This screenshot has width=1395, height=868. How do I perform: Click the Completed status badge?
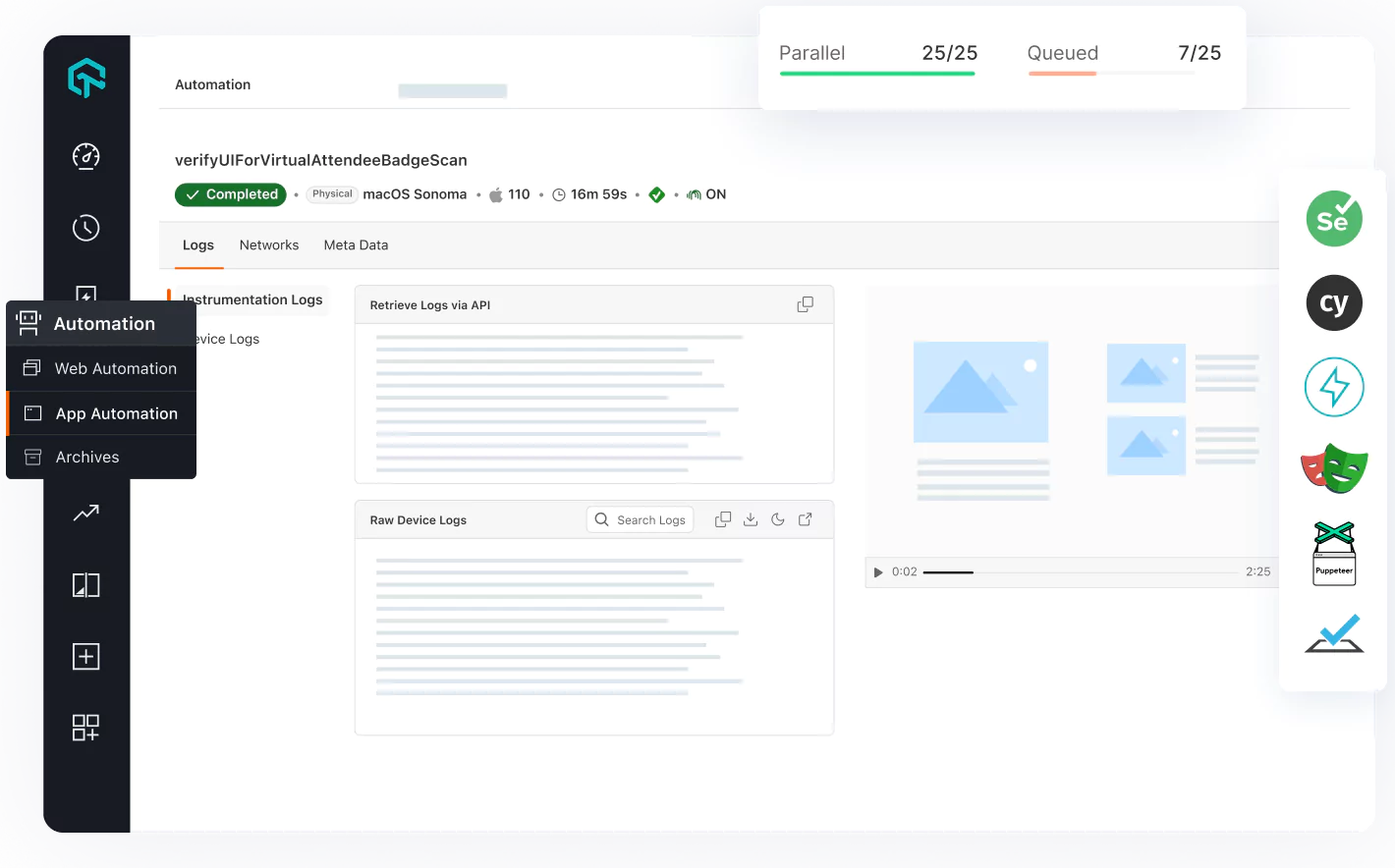230,193
